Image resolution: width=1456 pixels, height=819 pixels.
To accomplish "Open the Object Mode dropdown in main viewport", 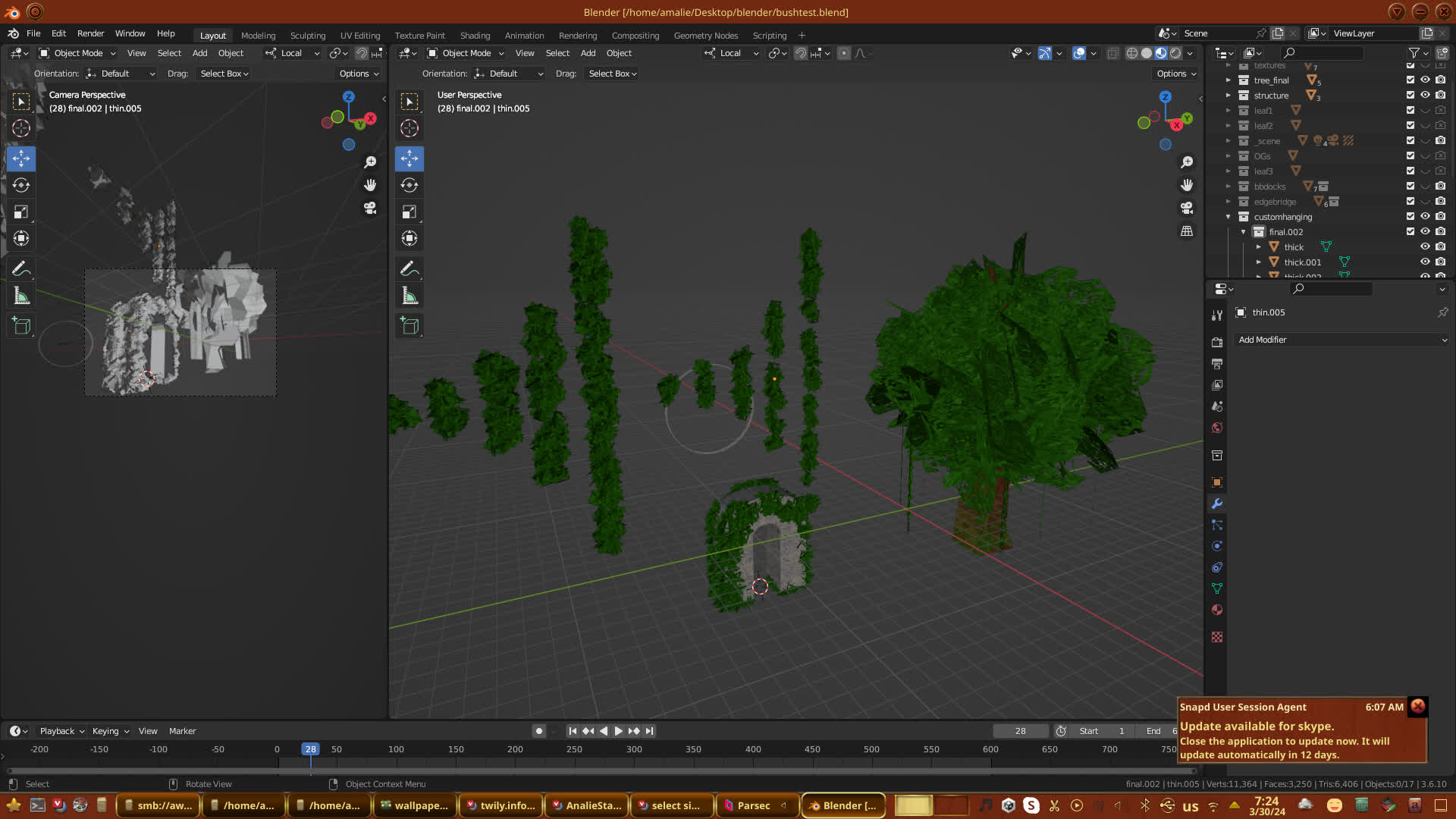I will coord(466,53).
